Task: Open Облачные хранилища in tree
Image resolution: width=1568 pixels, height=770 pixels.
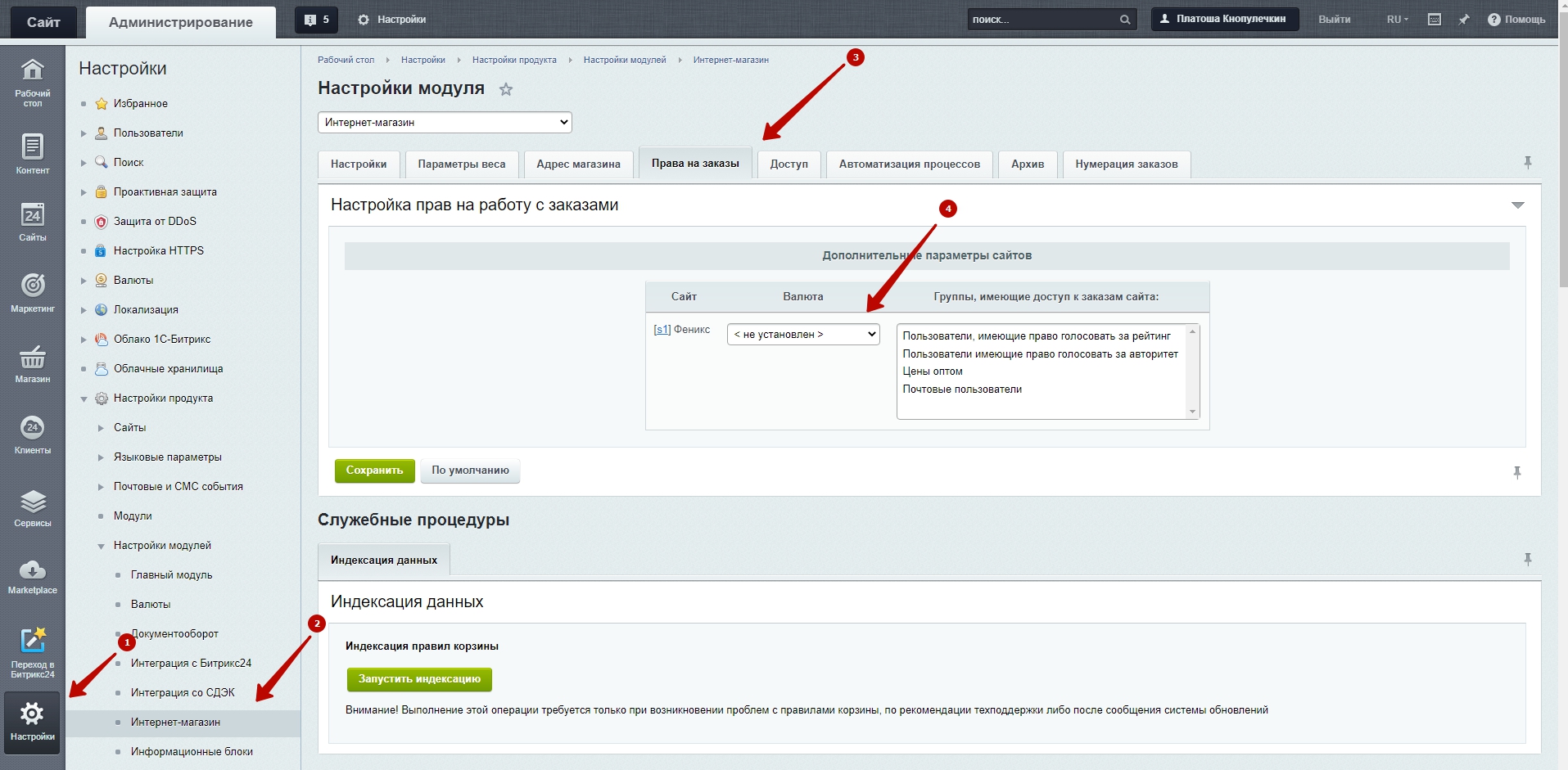Action: coord(168,369)
